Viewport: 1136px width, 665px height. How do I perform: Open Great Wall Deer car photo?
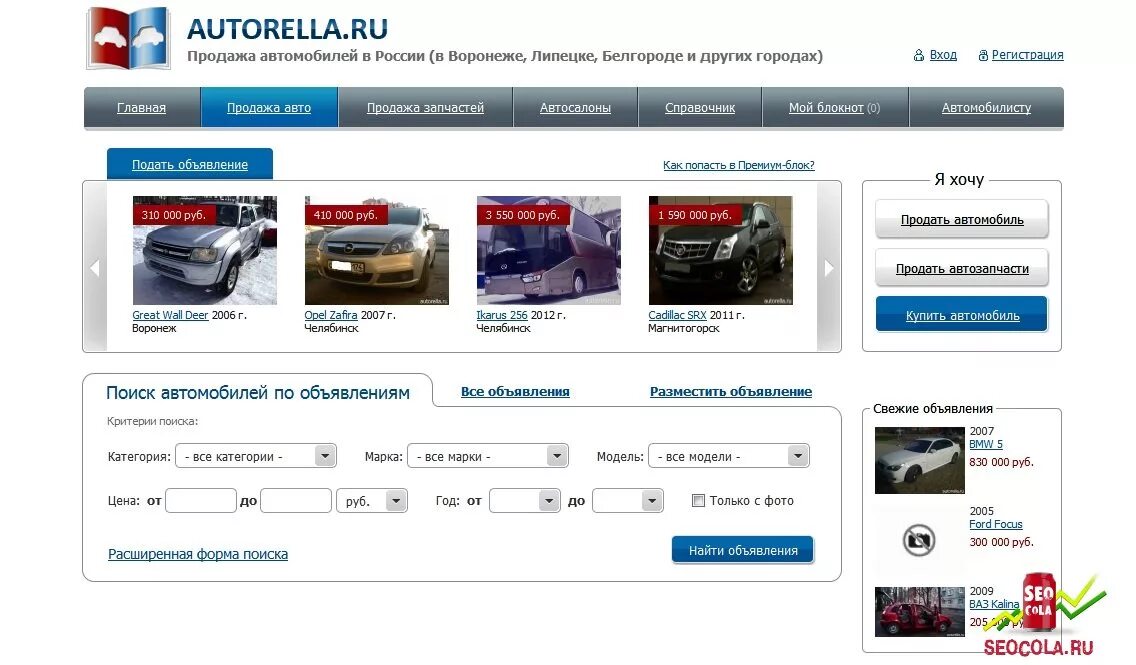[205, 250]
